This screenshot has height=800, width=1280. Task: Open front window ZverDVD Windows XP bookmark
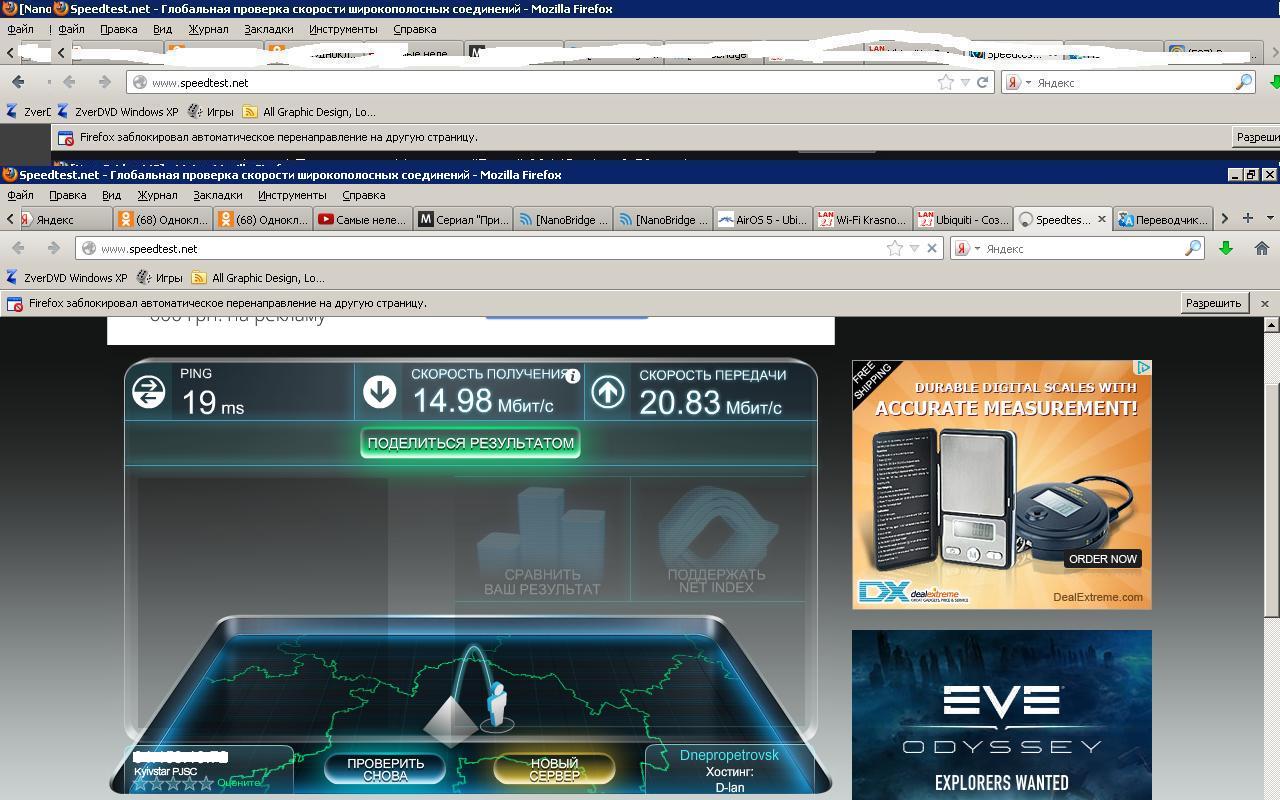tap(66, 278)
